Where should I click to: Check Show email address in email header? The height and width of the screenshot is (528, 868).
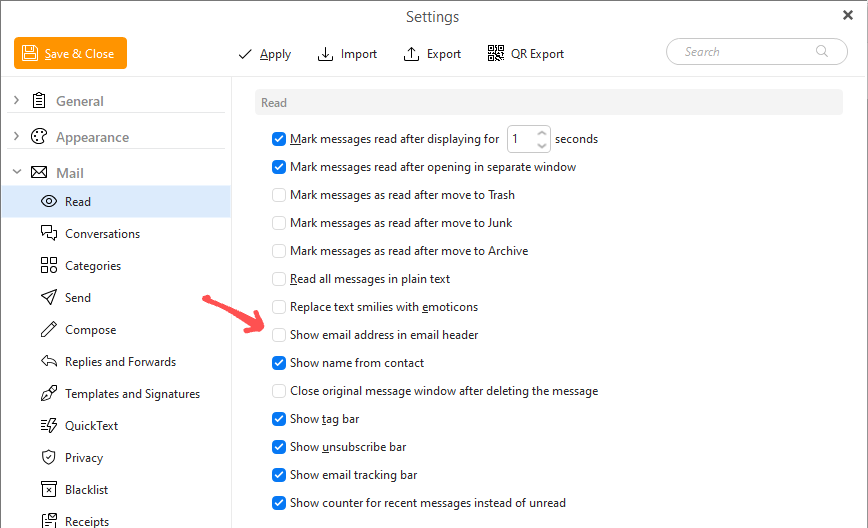pyautogui.click(x=279, y=335)
